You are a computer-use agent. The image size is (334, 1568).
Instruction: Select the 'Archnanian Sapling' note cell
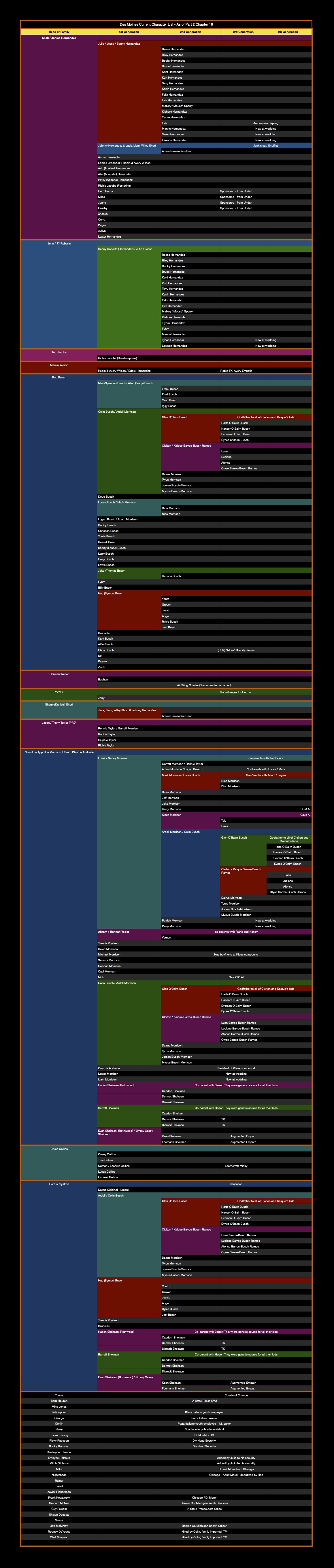(266, 123)
